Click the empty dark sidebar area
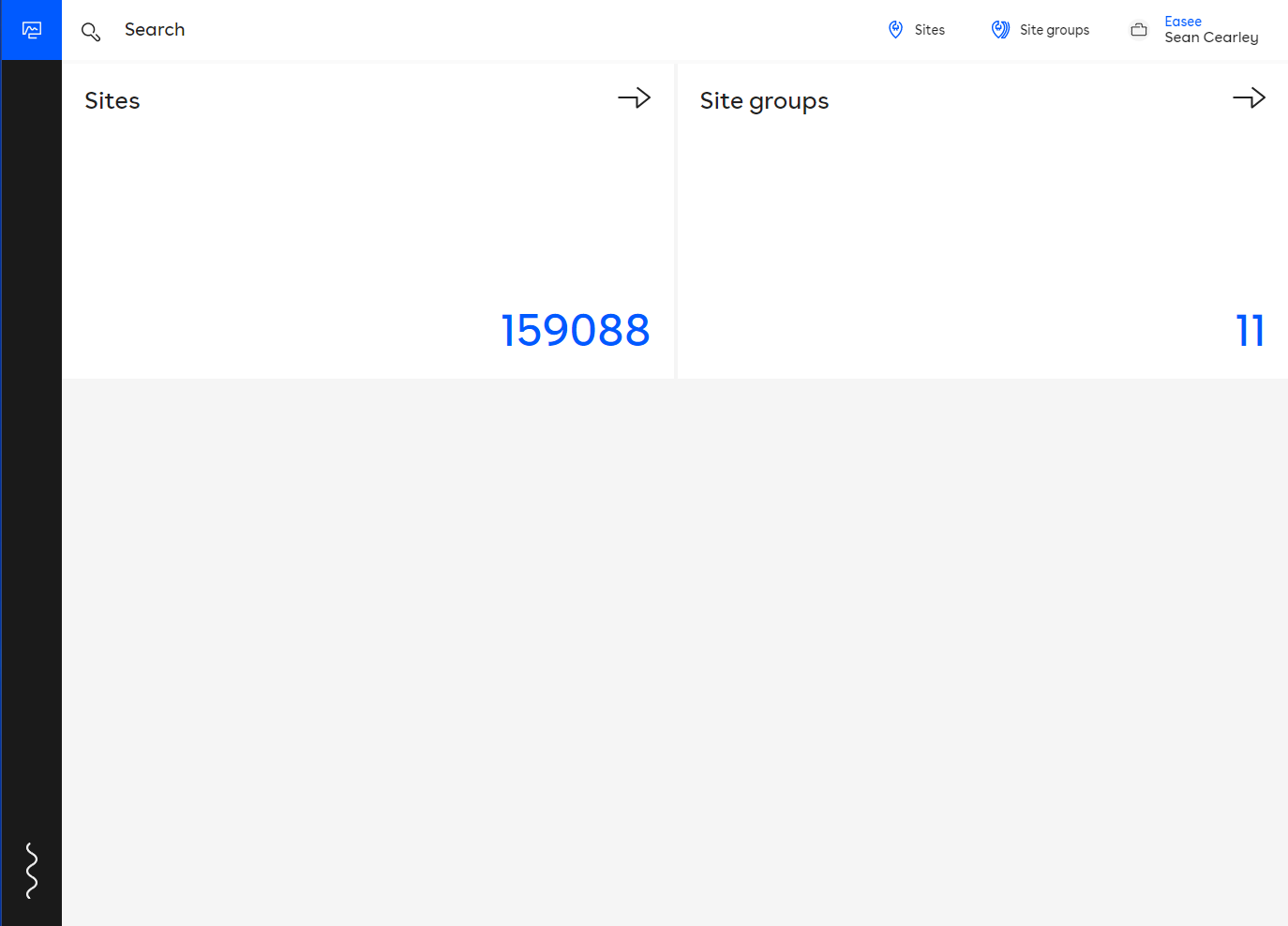The width and height of the screenshot is (1288, 926). 31,450
